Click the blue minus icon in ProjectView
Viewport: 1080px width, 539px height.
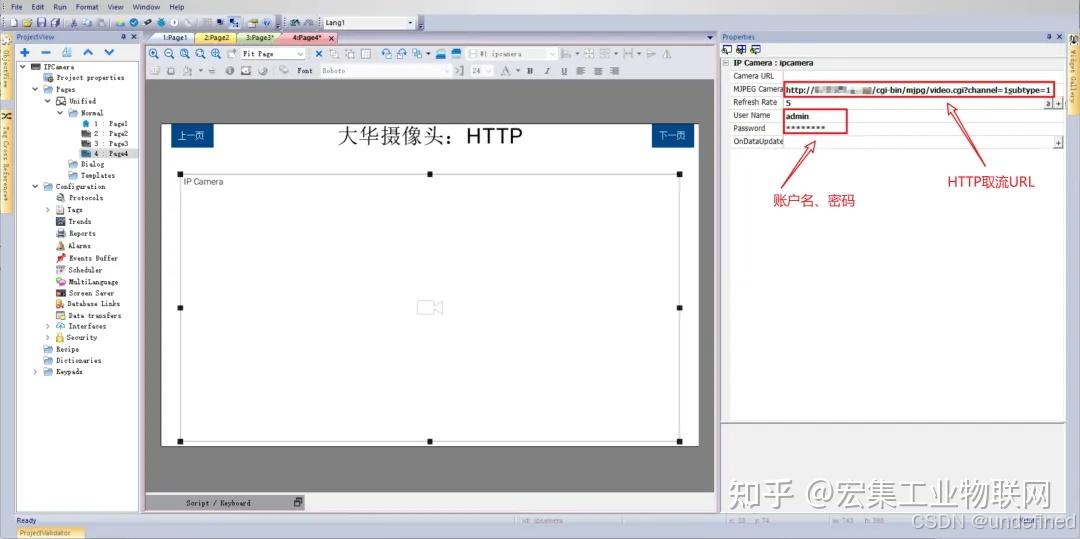tap(46, 52)
